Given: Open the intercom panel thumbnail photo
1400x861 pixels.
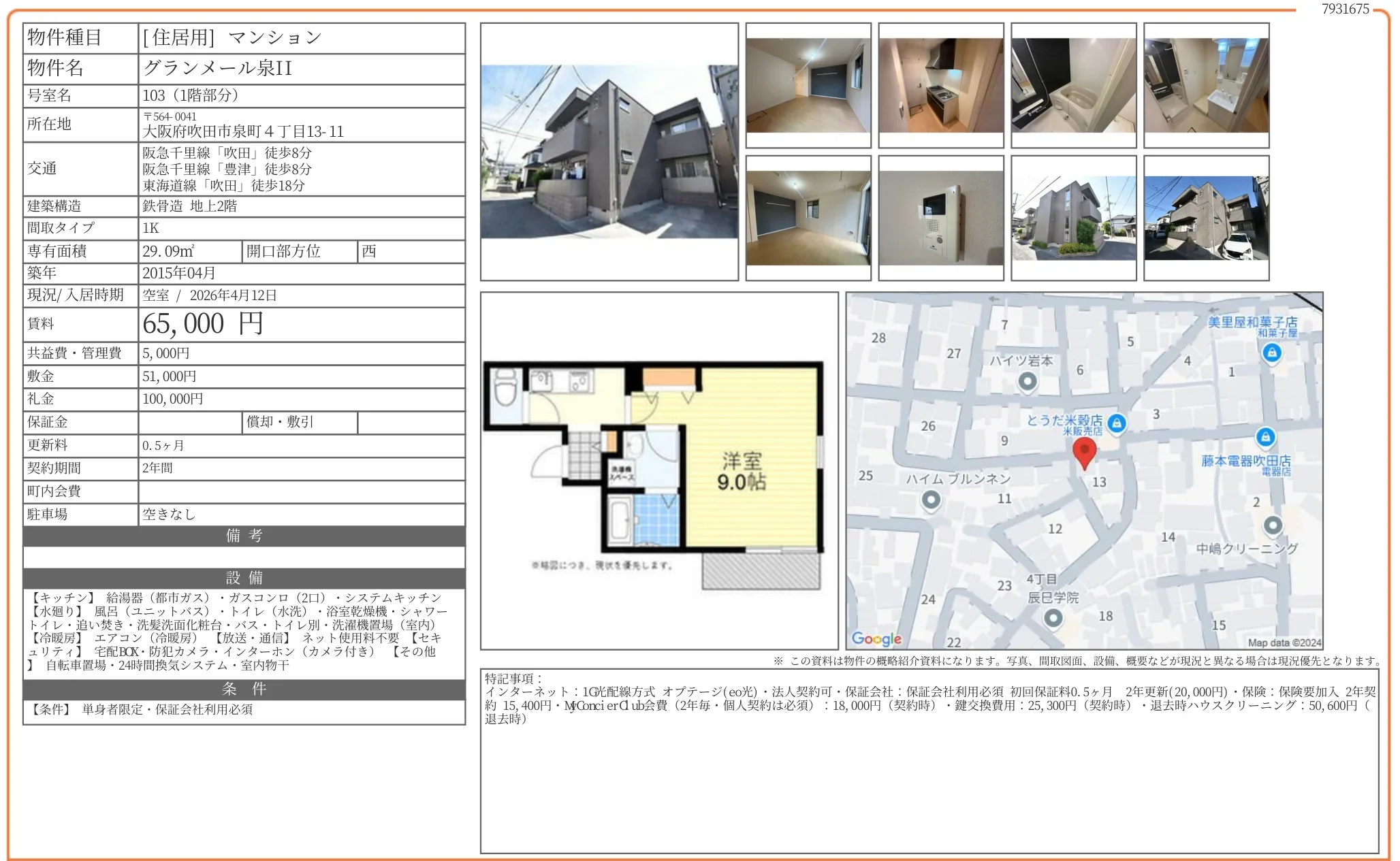Looking at the screenshot, I should click(941, 218).
